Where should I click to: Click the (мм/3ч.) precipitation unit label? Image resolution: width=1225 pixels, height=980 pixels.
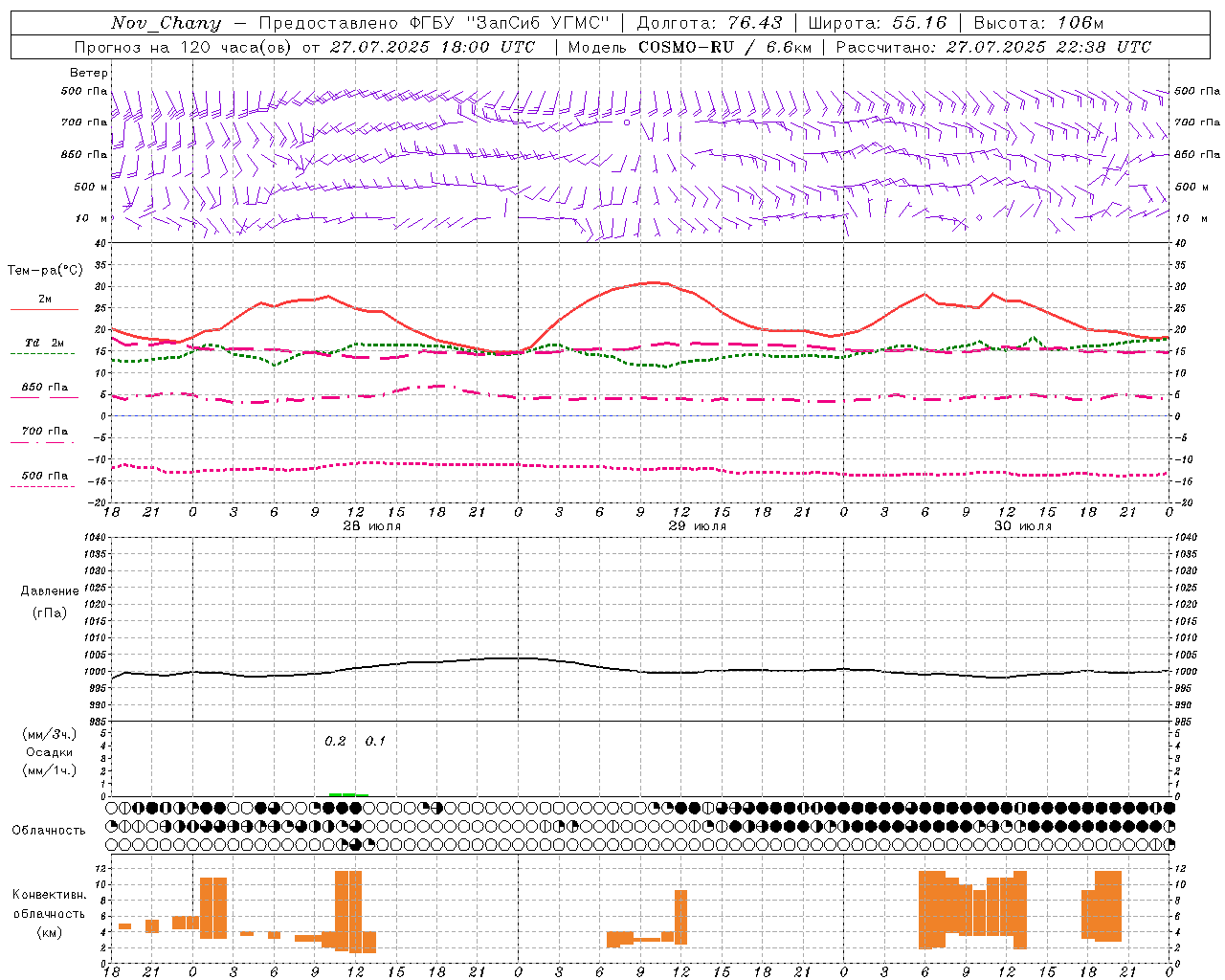[50, 734]
